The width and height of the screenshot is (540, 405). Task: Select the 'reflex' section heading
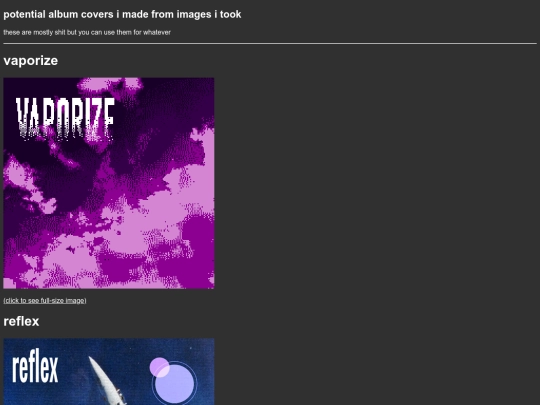21,321
